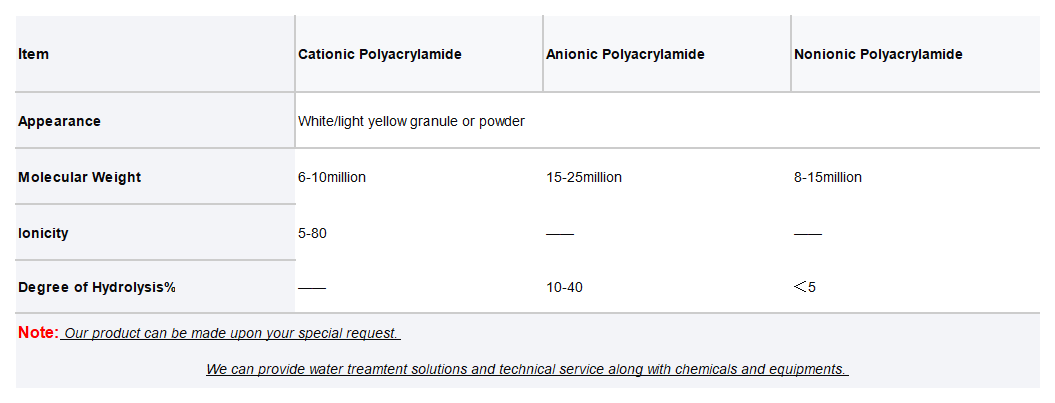
Task: Click the Degree of Hydrolysis% row label
Action: point(155,287)
